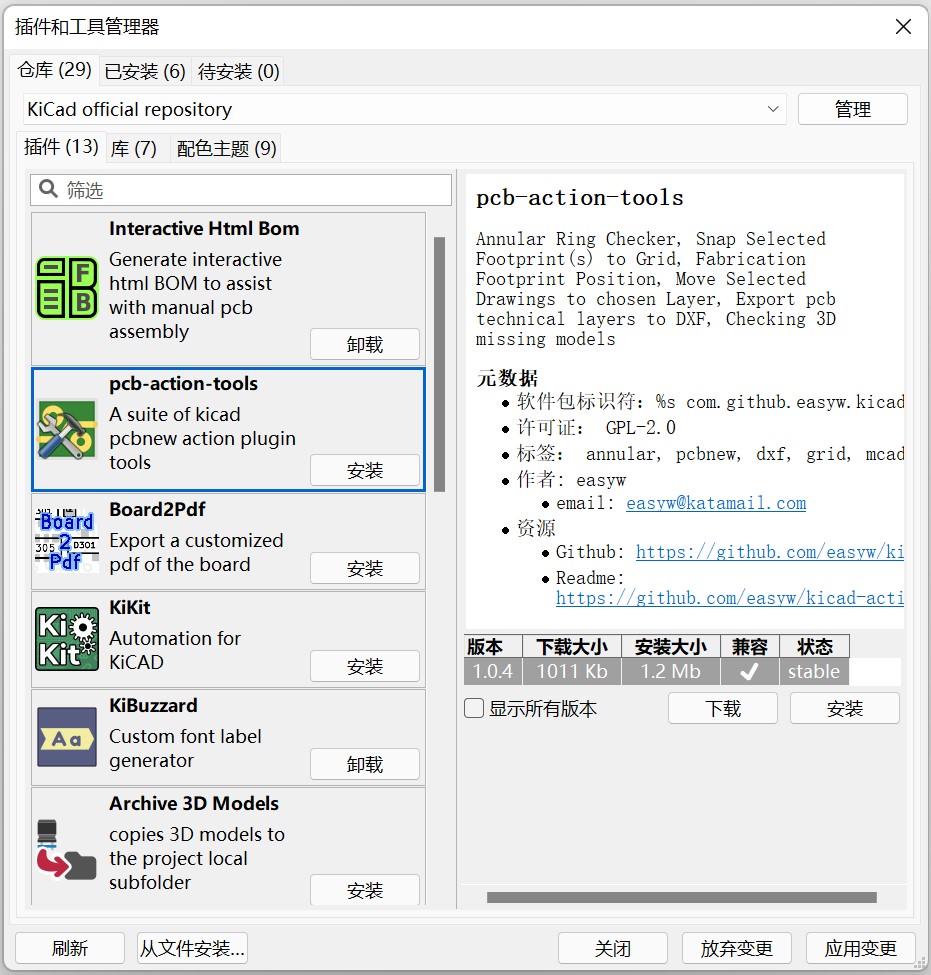
Task: Click the 刷新 button
Action: pyautogui.click(x=70, y=948)
